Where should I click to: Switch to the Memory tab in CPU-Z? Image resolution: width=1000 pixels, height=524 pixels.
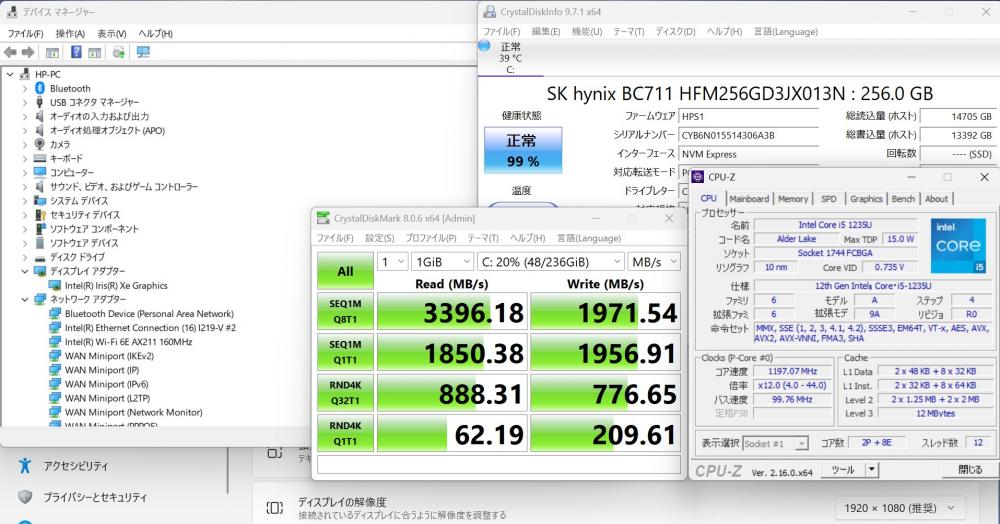click(792, 199)
